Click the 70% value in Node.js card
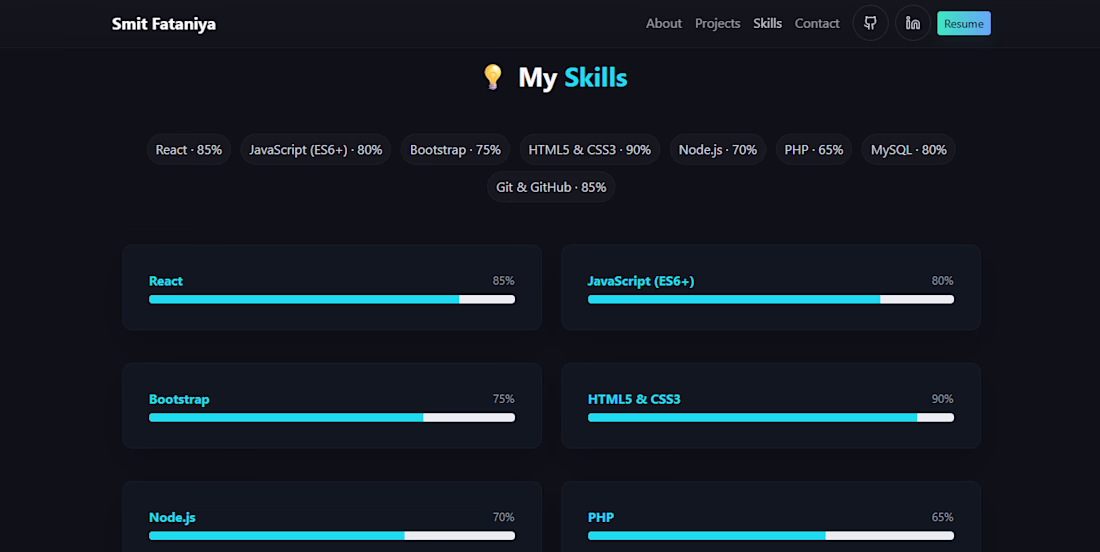Screen dimensions: 1100x552 tap(504, 517)
